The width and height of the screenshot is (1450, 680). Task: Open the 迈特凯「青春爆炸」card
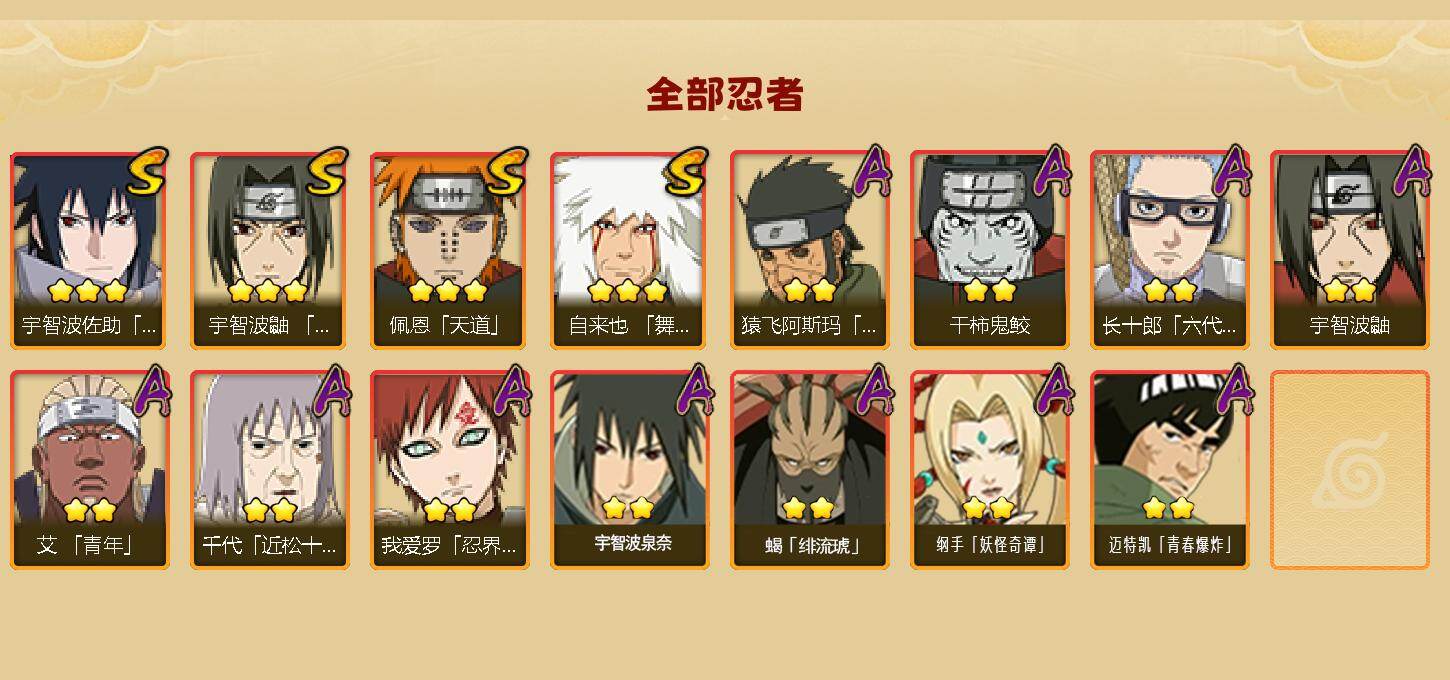1170,470
